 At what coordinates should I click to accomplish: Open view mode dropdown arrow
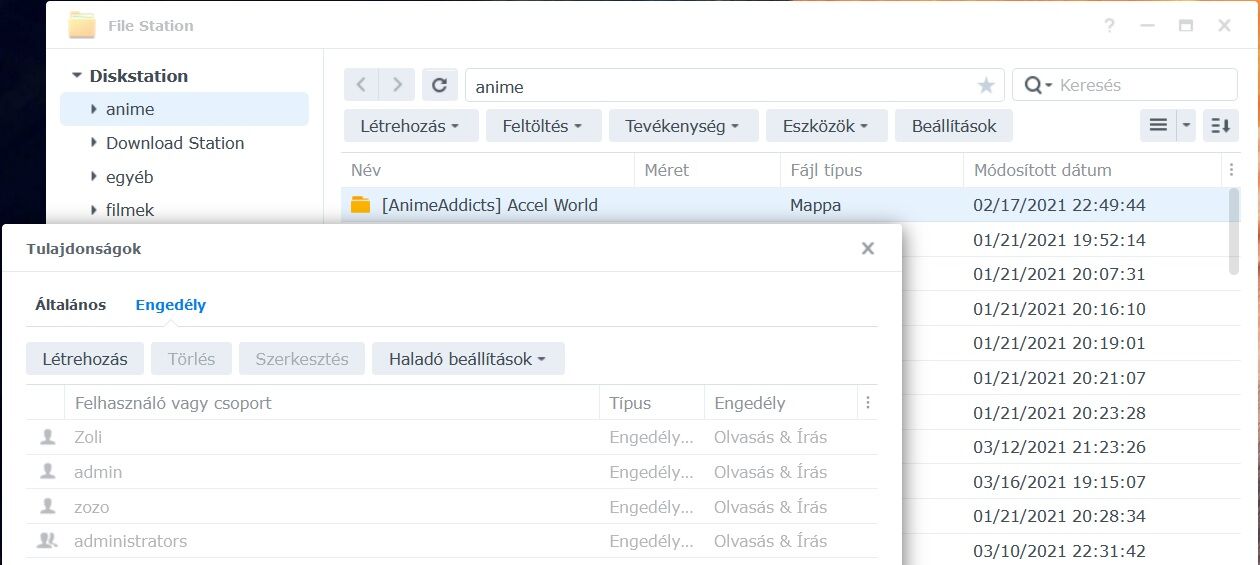[1186, 125]
